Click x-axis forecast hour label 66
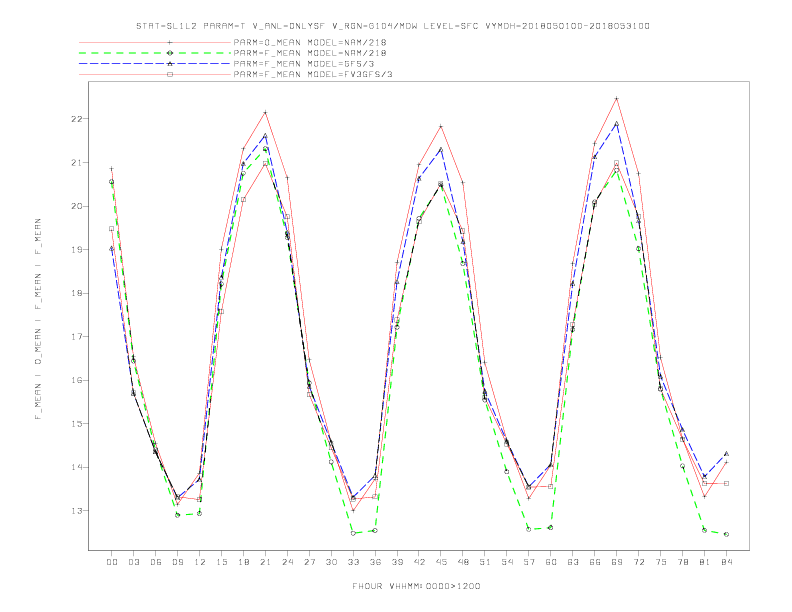Image resolution: width=792 pixels, height=612 pixels. (595, 562)
